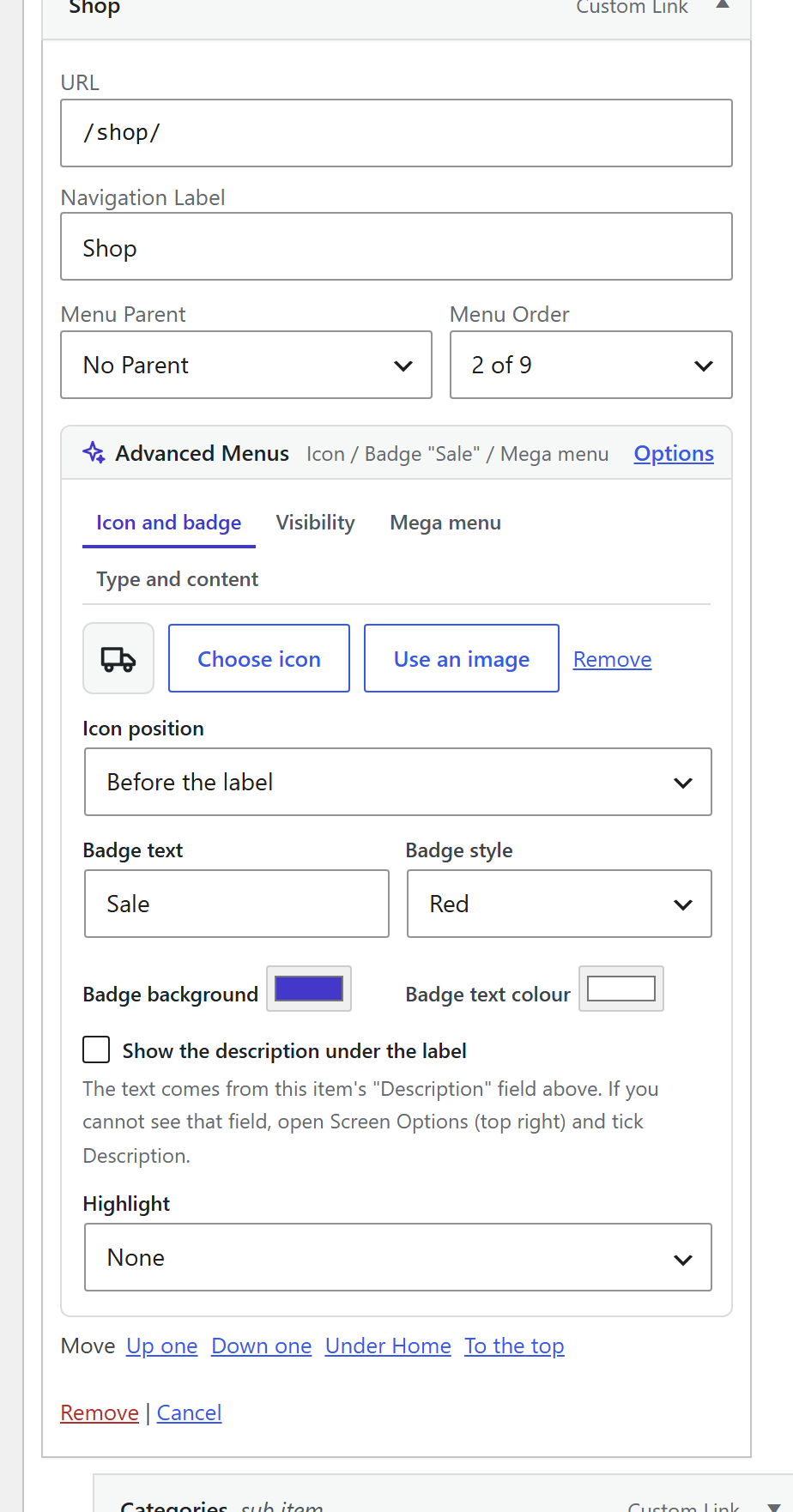Click the Advanced Menus sparkle icon
The height and width of the screenshot is (1512, 793).
coord(94,452)
